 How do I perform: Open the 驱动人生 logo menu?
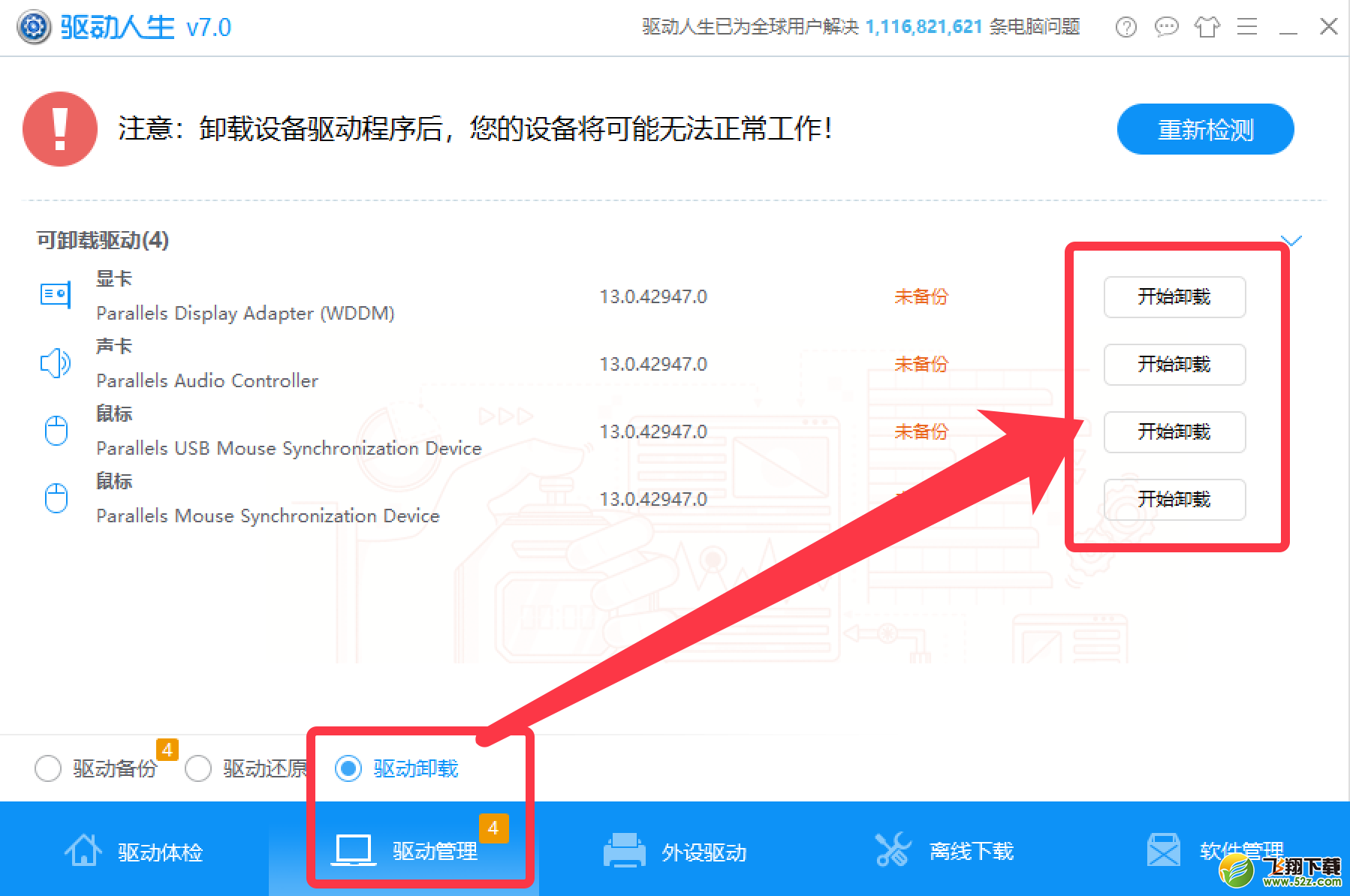[x=33, y=27]
